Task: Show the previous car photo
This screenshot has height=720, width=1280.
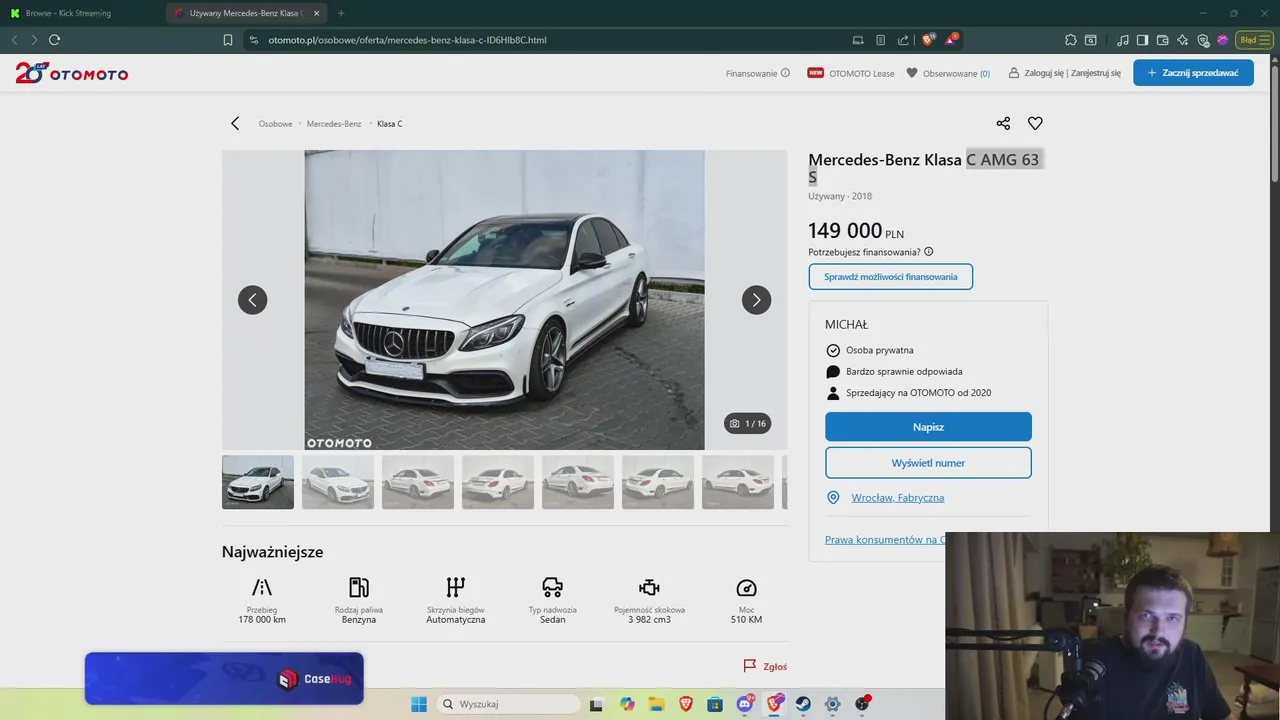Action: tap(252, 300)
